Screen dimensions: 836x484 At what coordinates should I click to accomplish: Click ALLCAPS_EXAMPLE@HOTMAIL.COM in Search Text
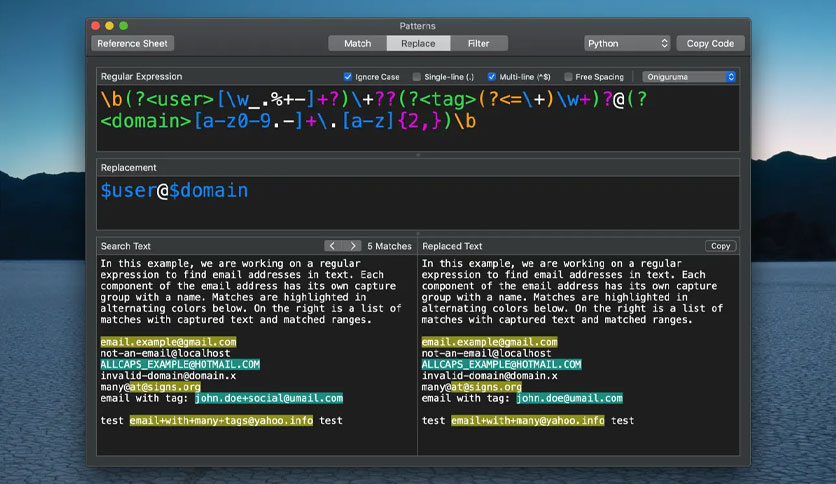click(180, 364)
